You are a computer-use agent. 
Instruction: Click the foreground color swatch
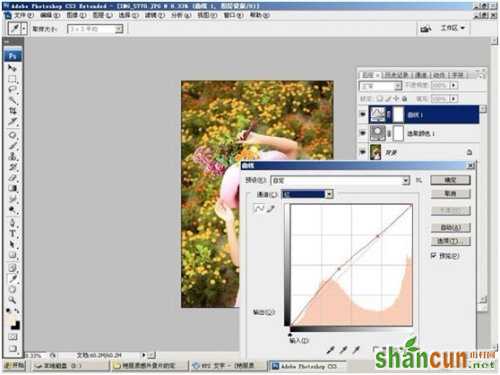pyautogui.click(x=11, y=321)
